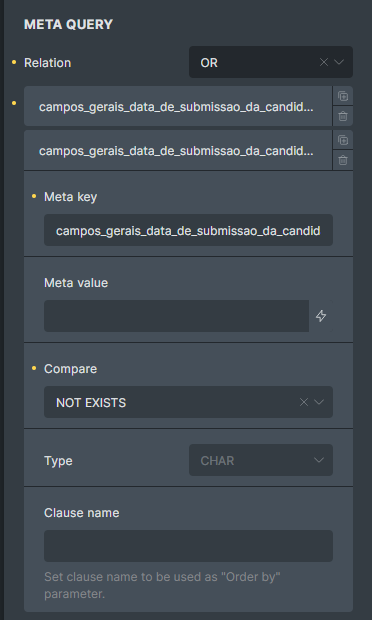Expand the Relation dropdown arrow
This screenshot has height=620, width=372.
339,62
